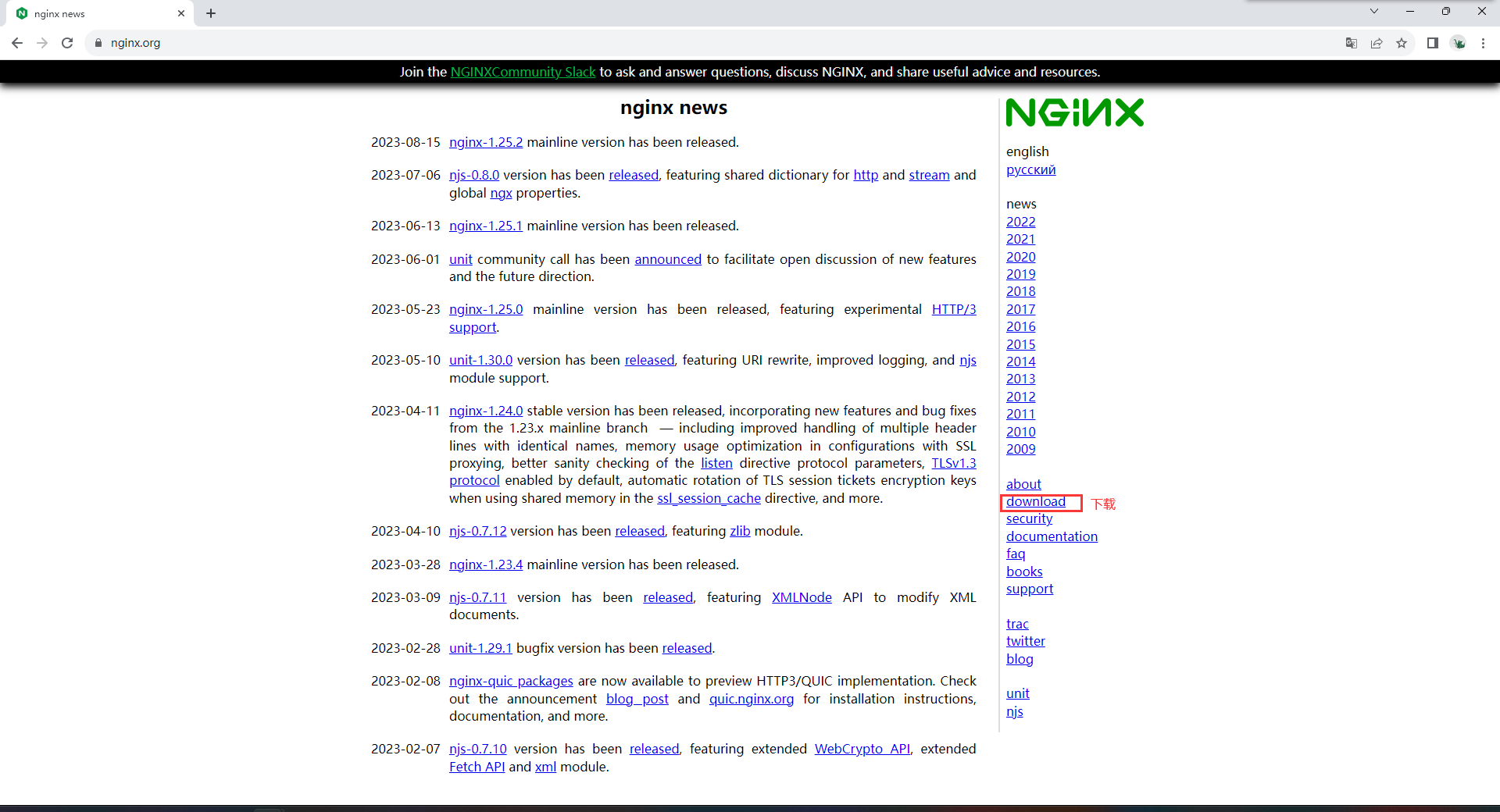Open the HTTP/3 support link

pyautogui.click(x=954, y=309)
